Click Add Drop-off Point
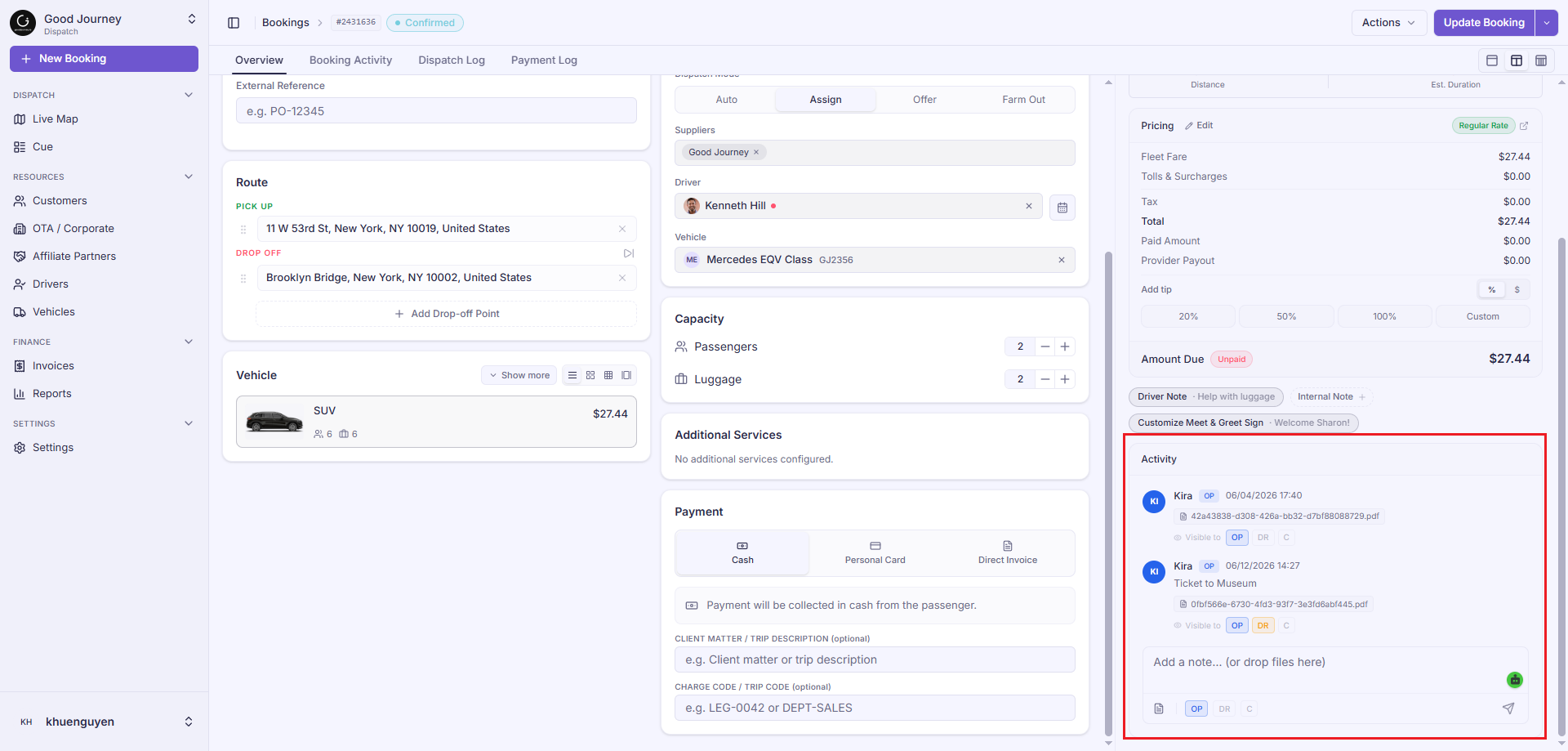 coord(447,314)
